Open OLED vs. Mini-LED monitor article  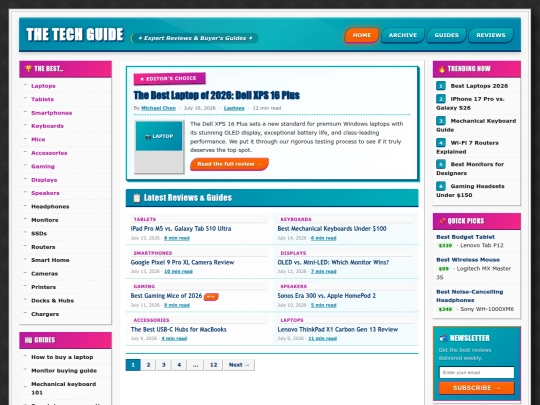pos(333,262)
